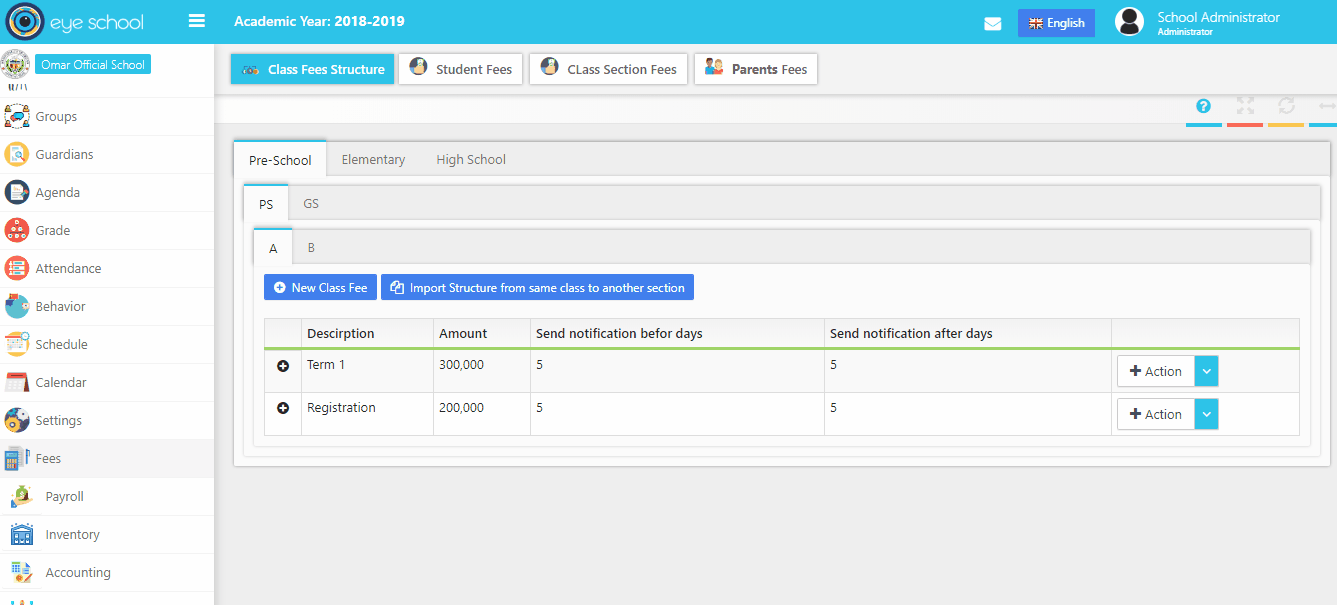1337x605 pixels.
Task: Open the School Administrator user menu
Action: [x=1197, y=22]
